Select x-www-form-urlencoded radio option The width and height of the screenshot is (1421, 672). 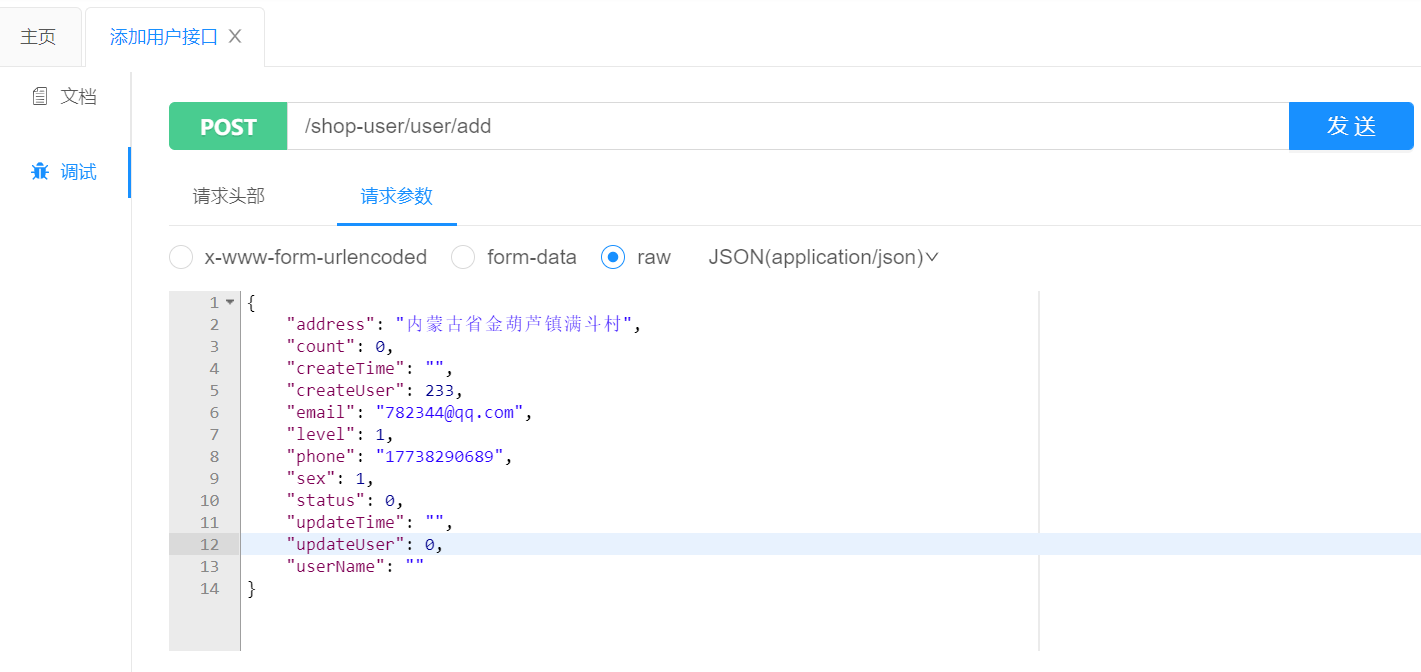(x=181, y=257)
